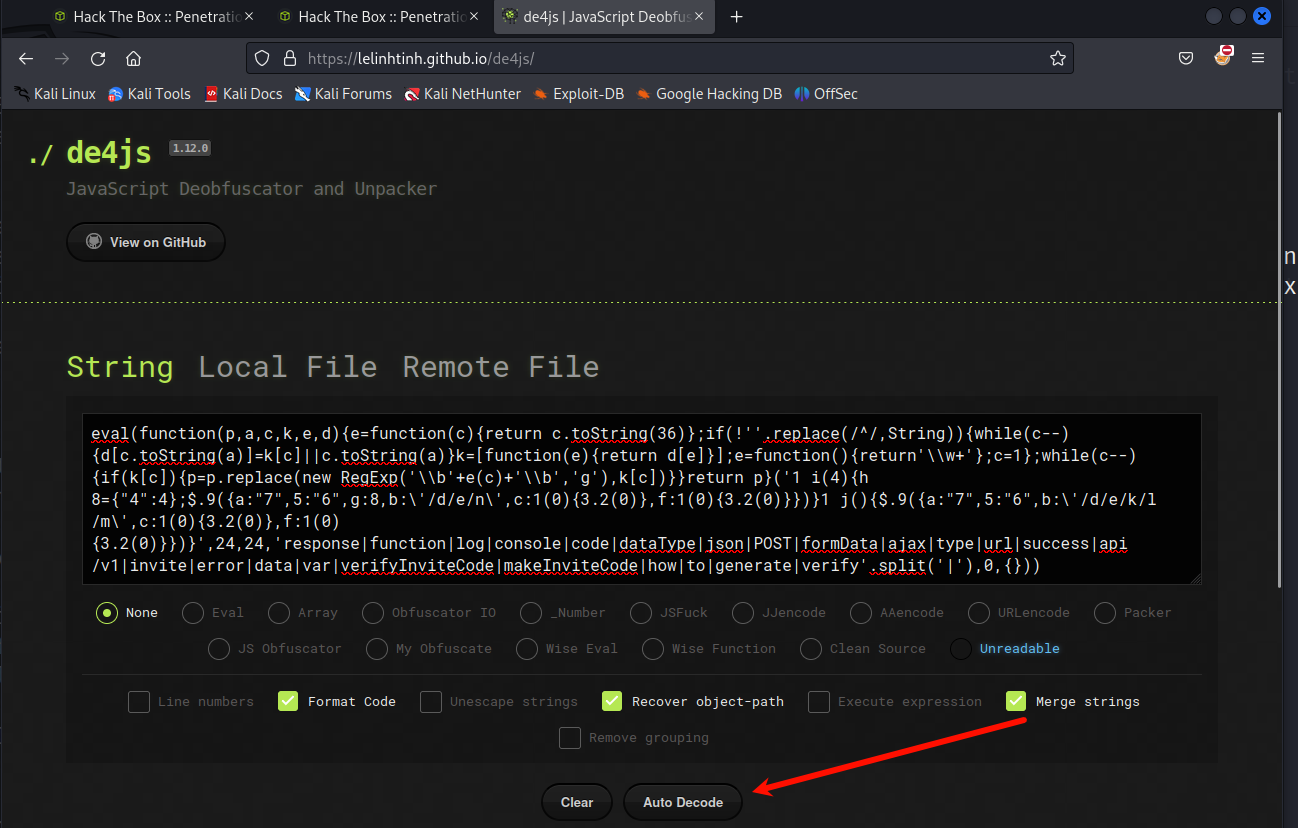
Task: Toggle the Merge strings checkbox
Action: click(1017, 701)
